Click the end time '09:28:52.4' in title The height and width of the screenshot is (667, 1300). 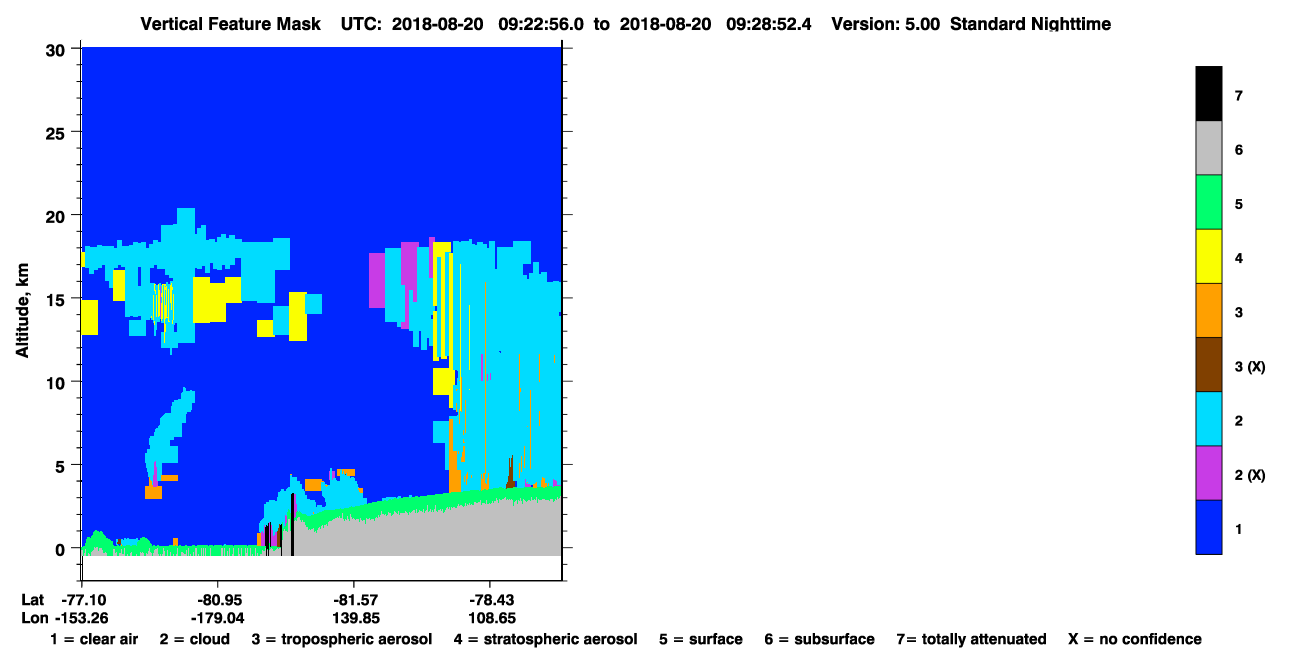tap(769, 23)
